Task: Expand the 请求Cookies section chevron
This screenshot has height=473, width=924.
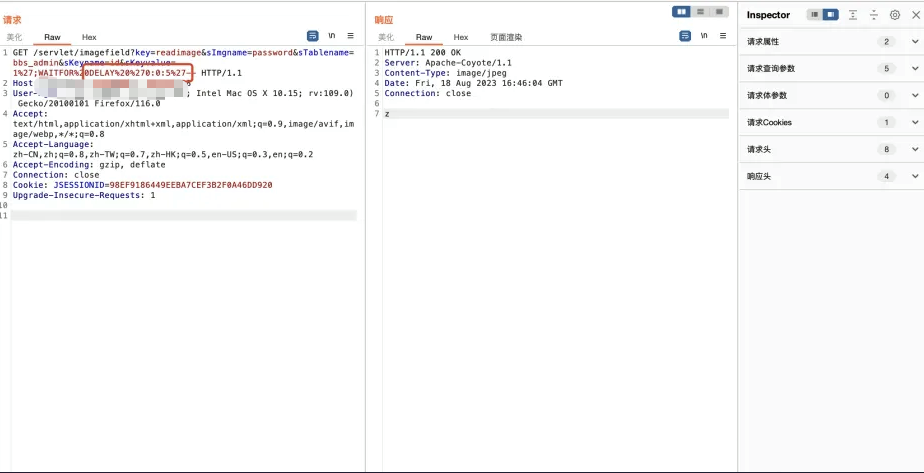Action: point(915,123)
